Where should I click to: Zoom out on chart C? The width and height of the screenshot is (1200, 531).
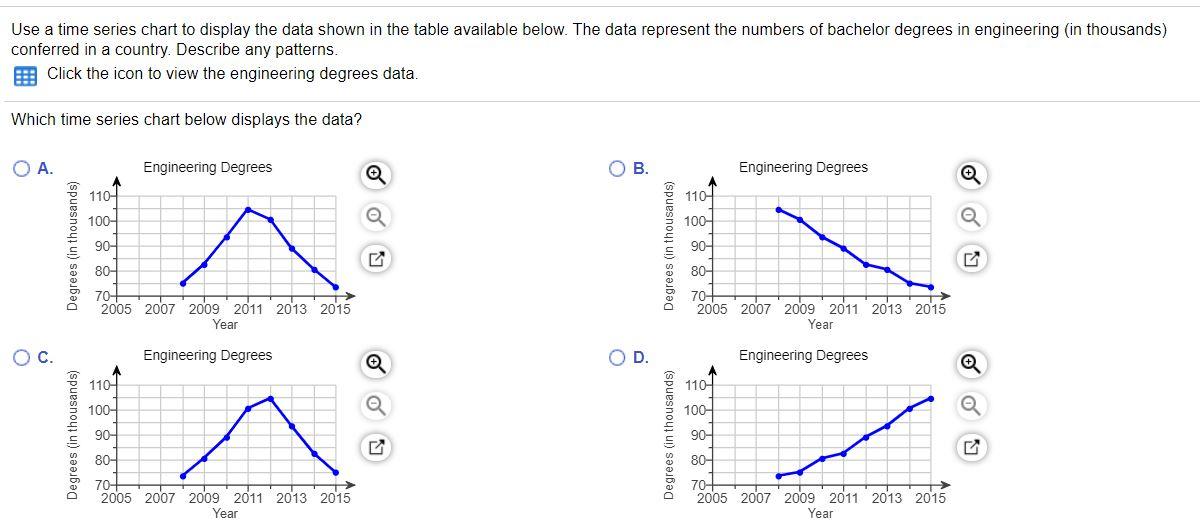375,406
